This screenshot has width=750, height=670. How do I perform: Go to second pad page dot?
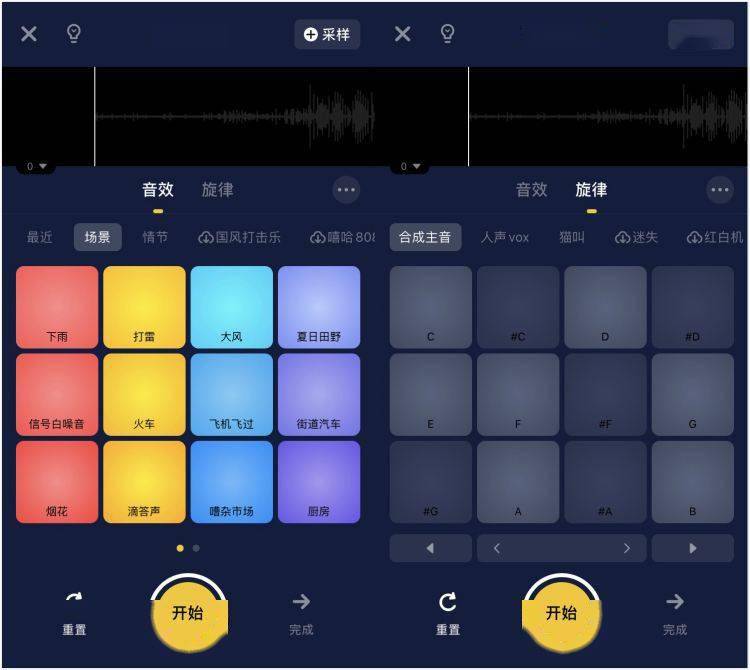[x=196, y=549]
